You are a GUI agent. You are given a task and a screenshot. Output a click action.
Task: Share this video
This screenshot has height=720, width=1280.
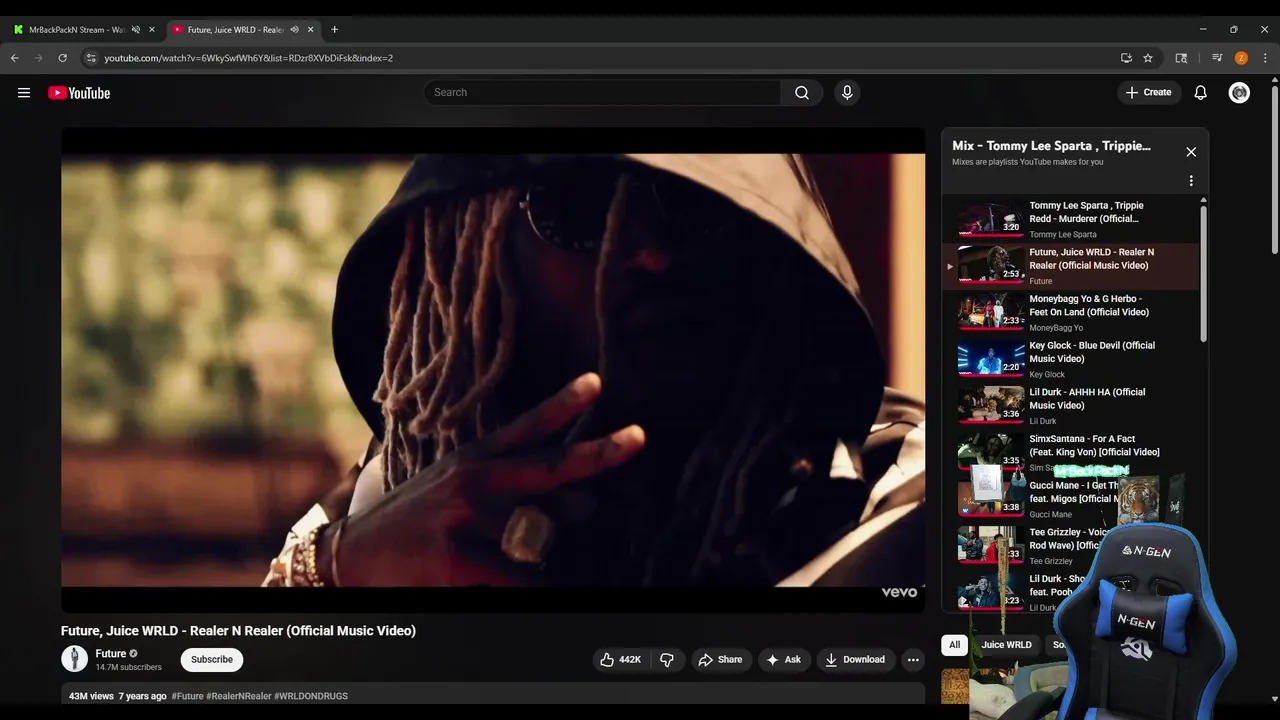tap(720, 660)
